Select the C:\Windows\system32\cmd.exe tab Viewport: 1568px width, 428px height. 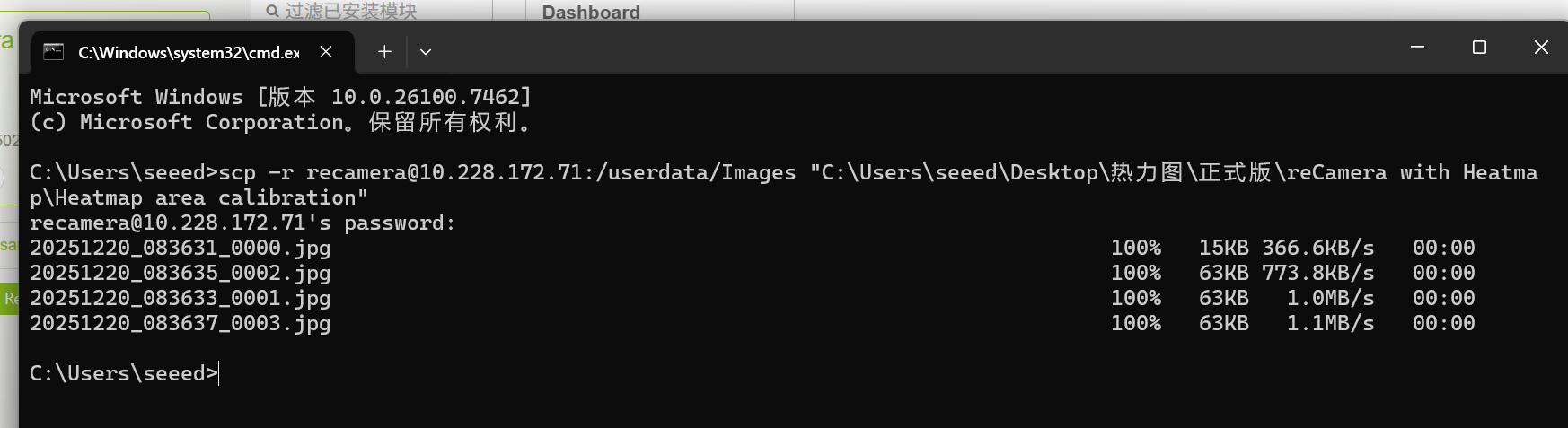(189, 53)
